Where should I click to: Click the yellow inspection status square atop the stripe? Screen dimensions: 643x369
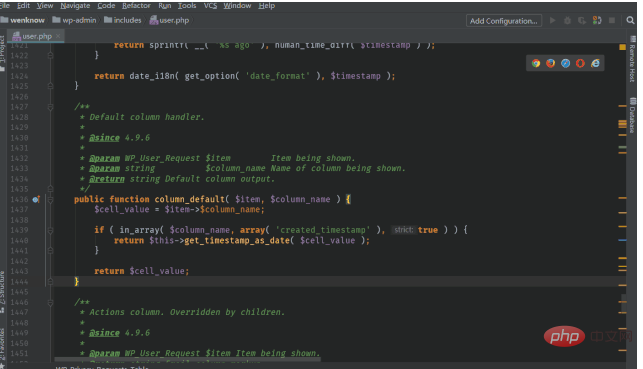[x=622, y=47]
